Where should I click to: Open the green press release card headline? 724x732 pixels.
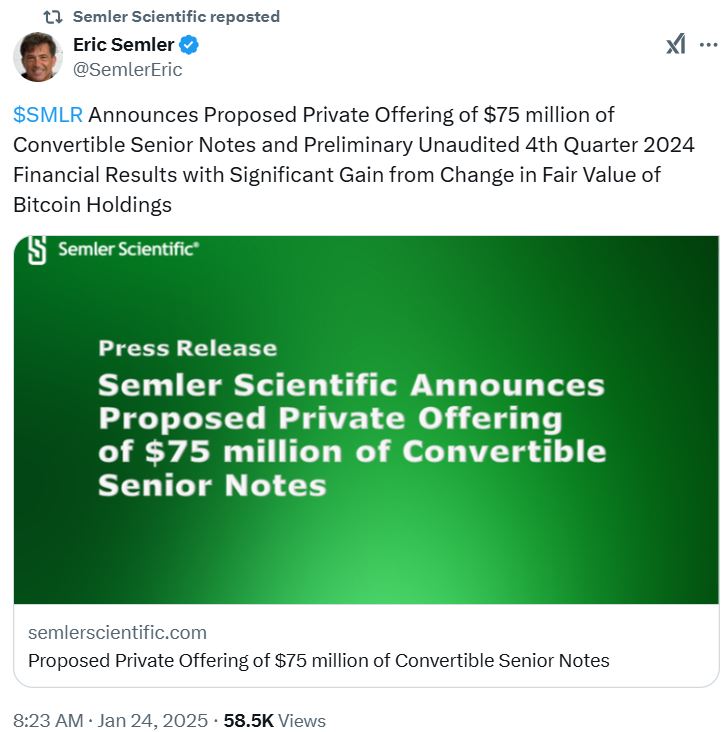(x=351, y=435)
